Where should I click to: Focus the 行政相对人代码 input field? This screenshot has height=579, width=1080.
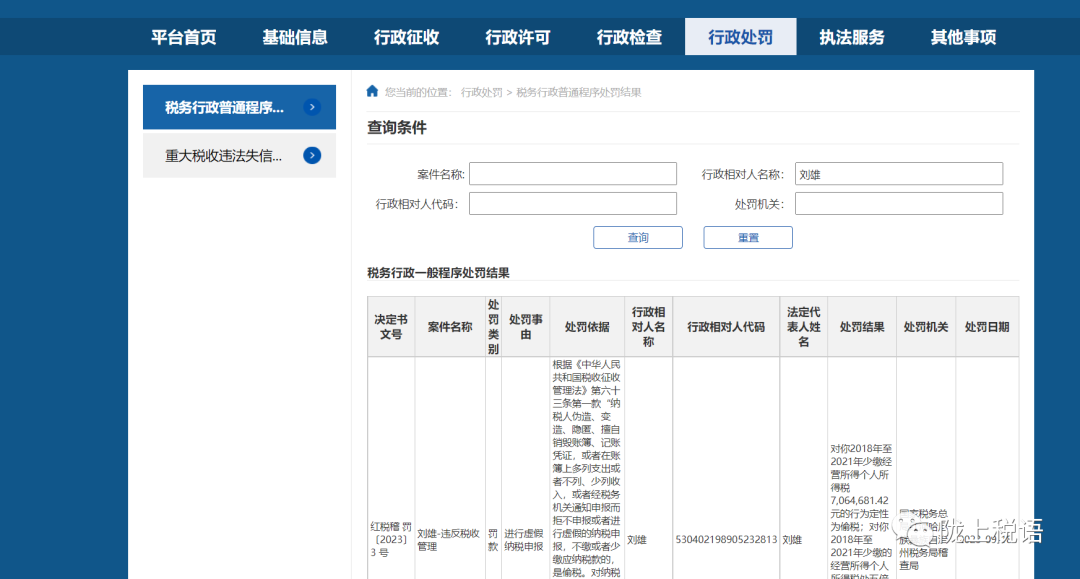click(x=573, y=203)
